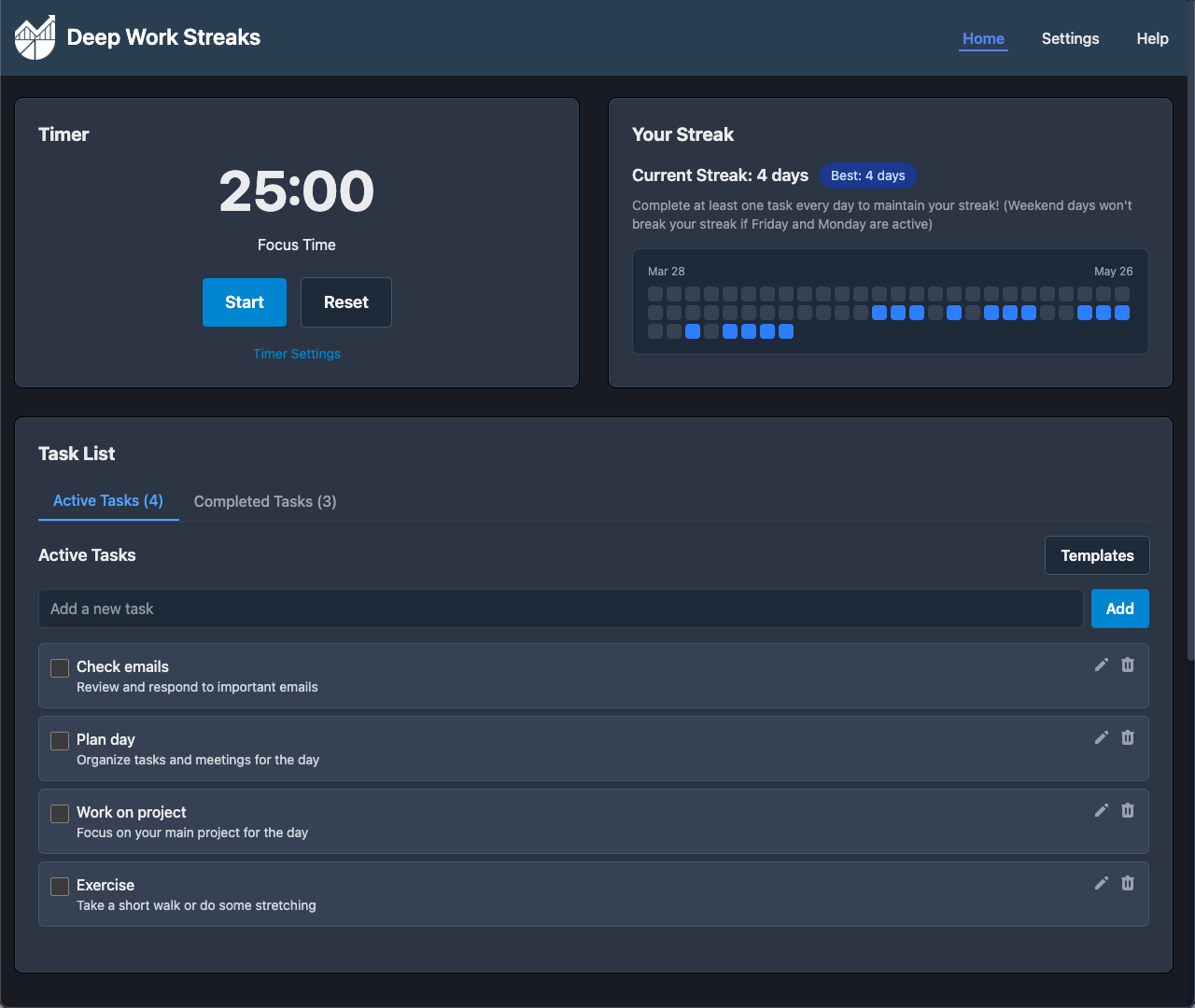Go to the Help page
The height and width of the screenshot is (1008, 1195).
coord(1152,38)
